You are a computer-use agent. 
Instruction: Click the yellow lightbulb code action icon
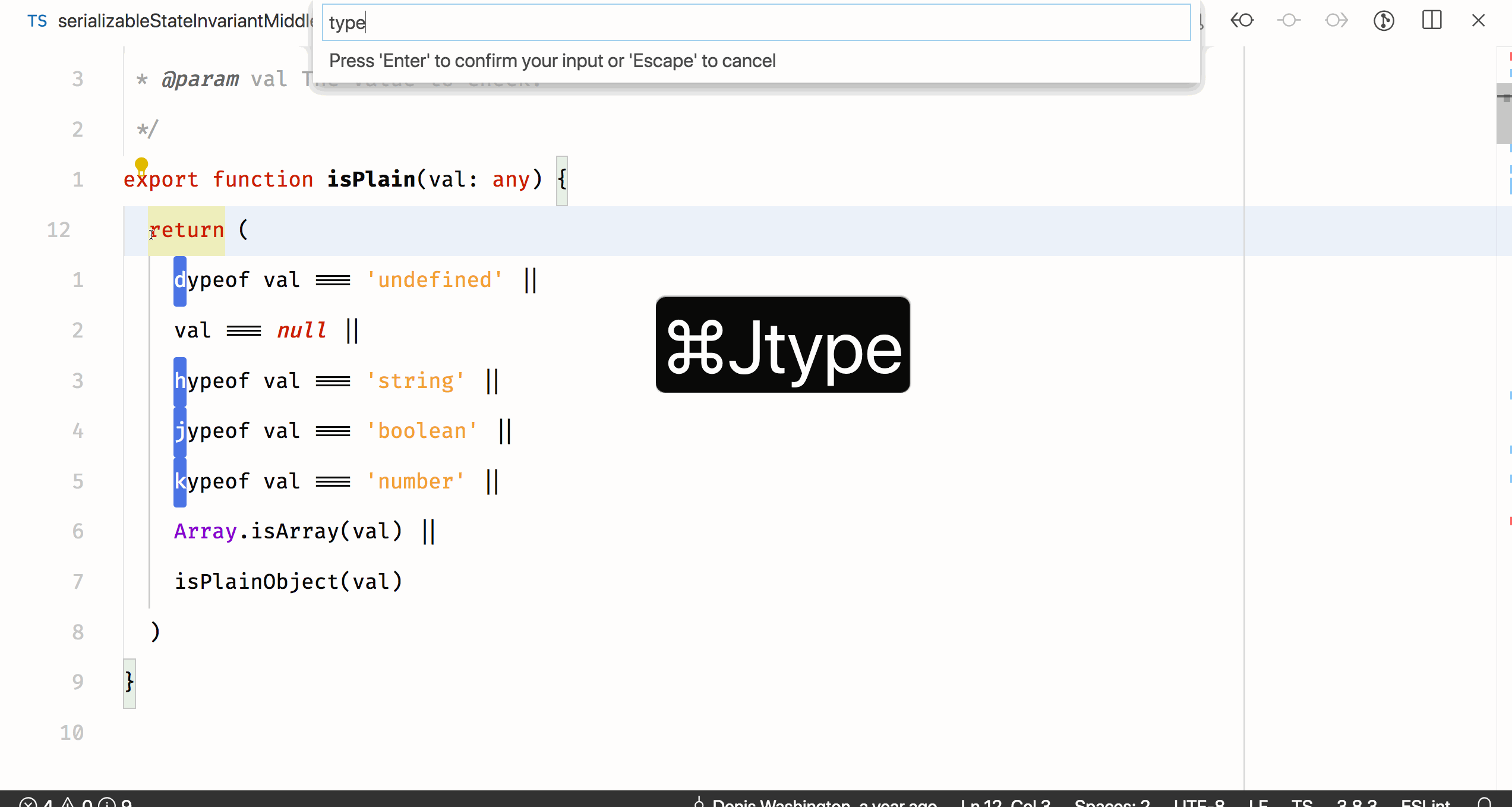click(141, 164)
